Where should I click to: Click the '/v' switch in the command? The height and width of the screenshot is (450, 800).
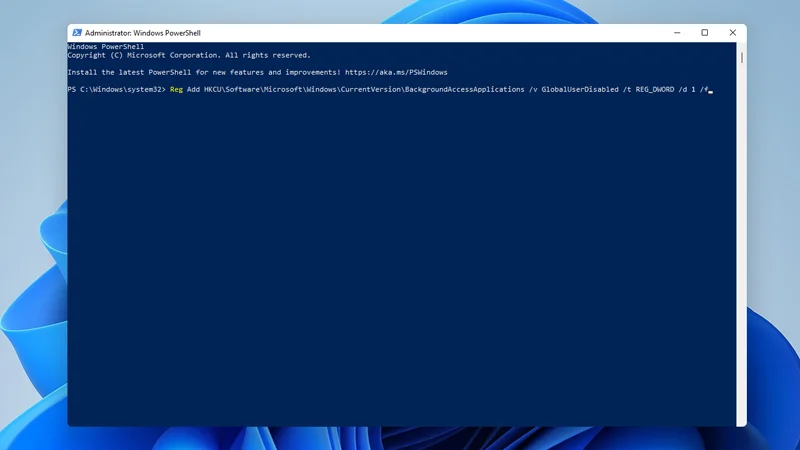click(533, 89)
